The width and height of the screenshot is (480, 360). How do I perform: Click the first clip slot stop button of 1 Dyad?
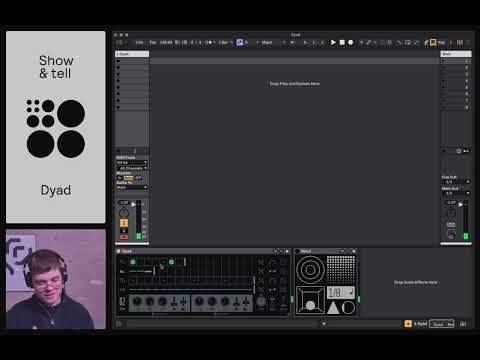(118, 61)
